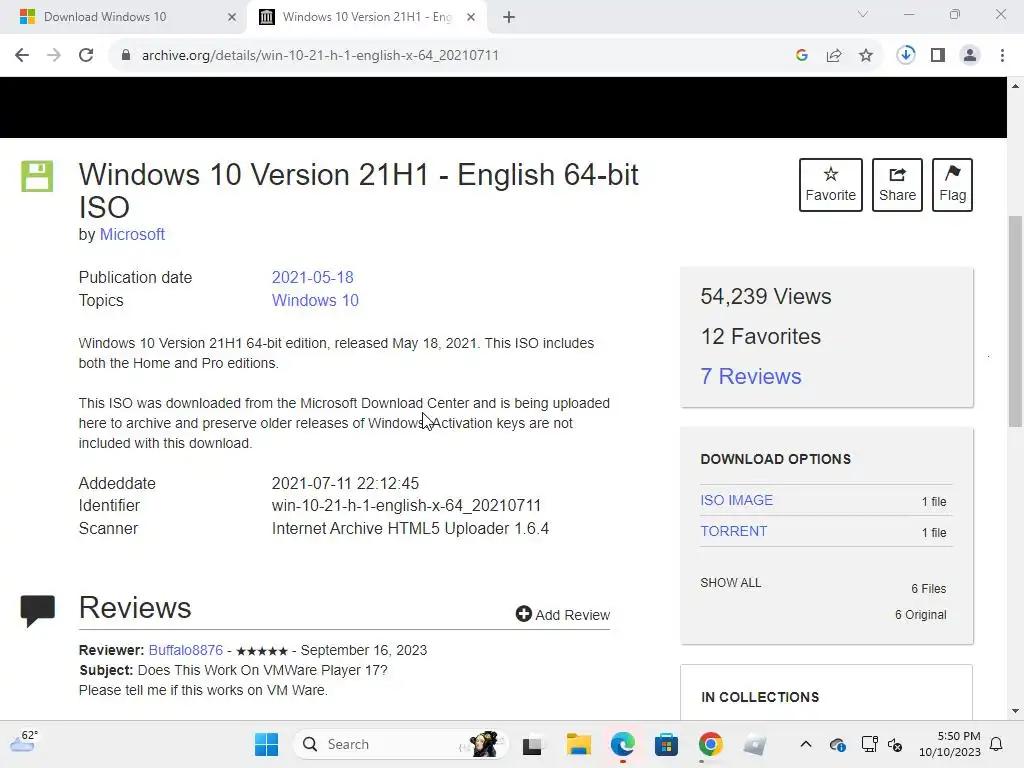1024x768 pixels.
Task: View site information lock icon
Action: coord(126,56)
